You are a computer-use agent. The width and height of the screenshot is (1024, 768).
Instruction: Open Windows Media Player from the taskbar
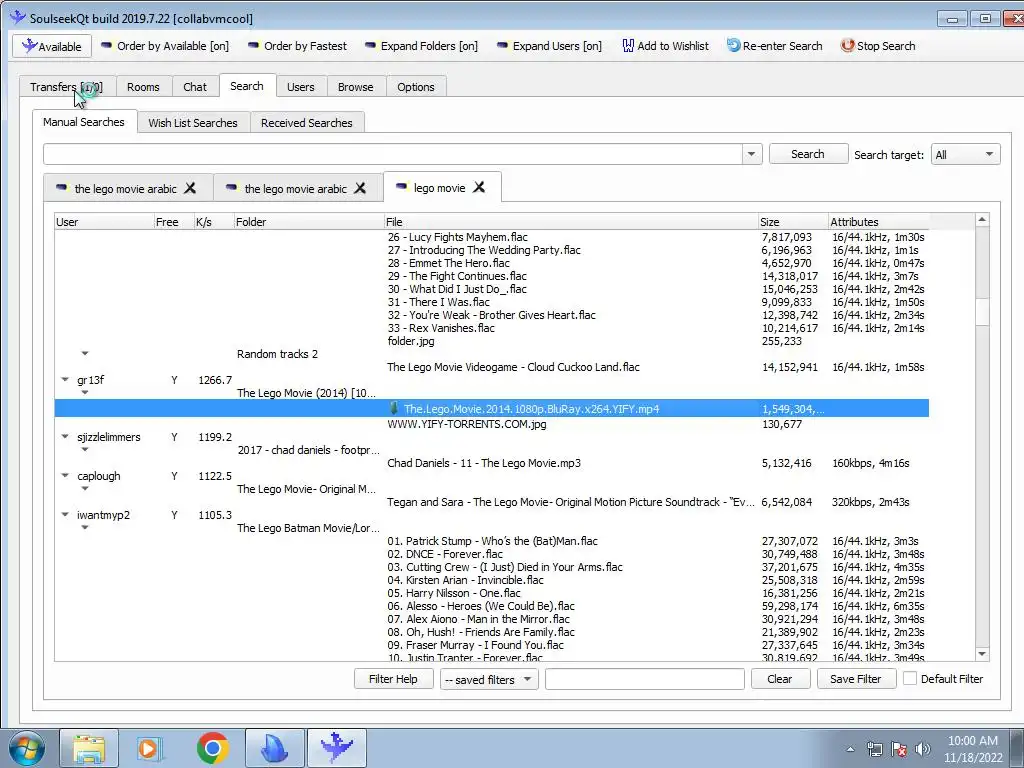click(150, 748)
